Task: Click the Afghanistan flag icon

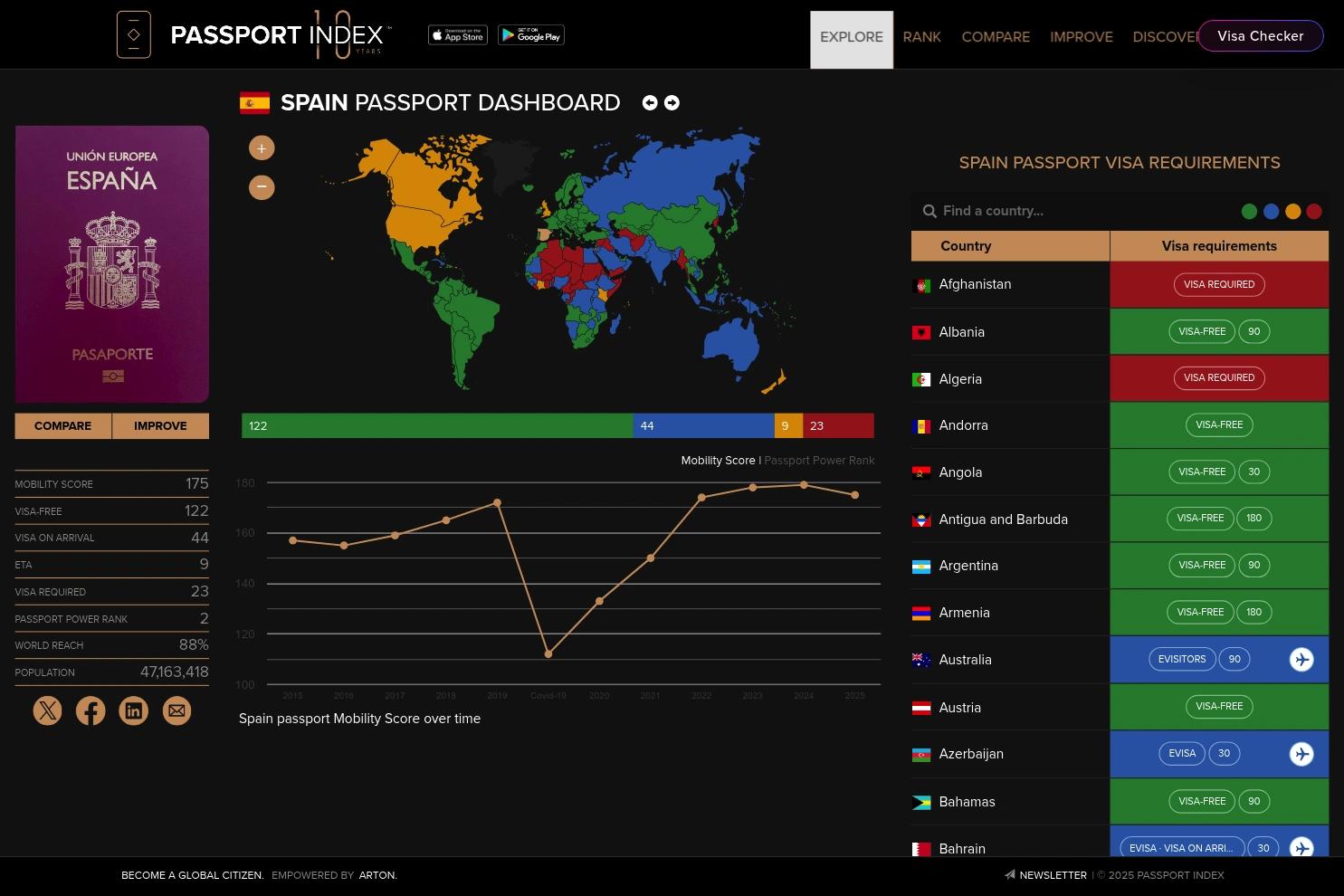Action: (921, 286)
